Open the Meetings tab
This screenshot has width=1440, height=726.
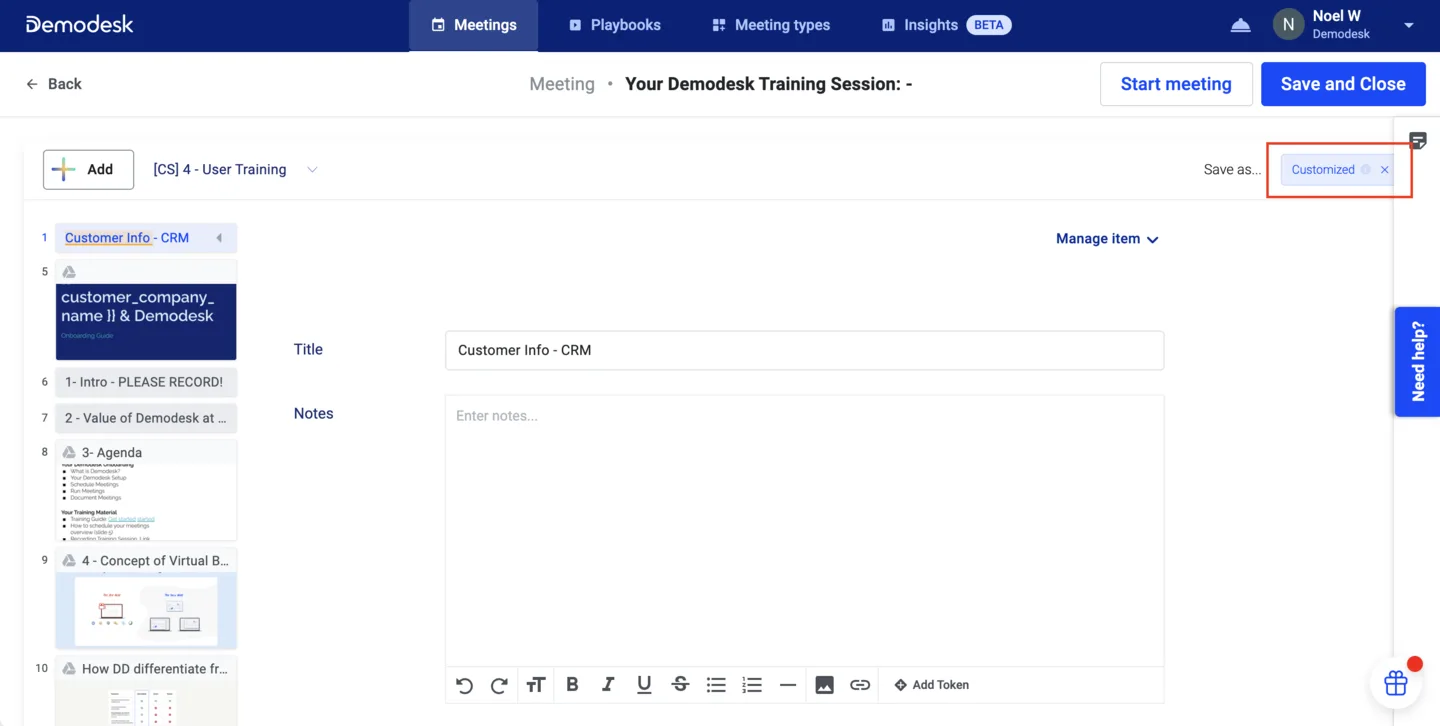(x=473, y=25)
